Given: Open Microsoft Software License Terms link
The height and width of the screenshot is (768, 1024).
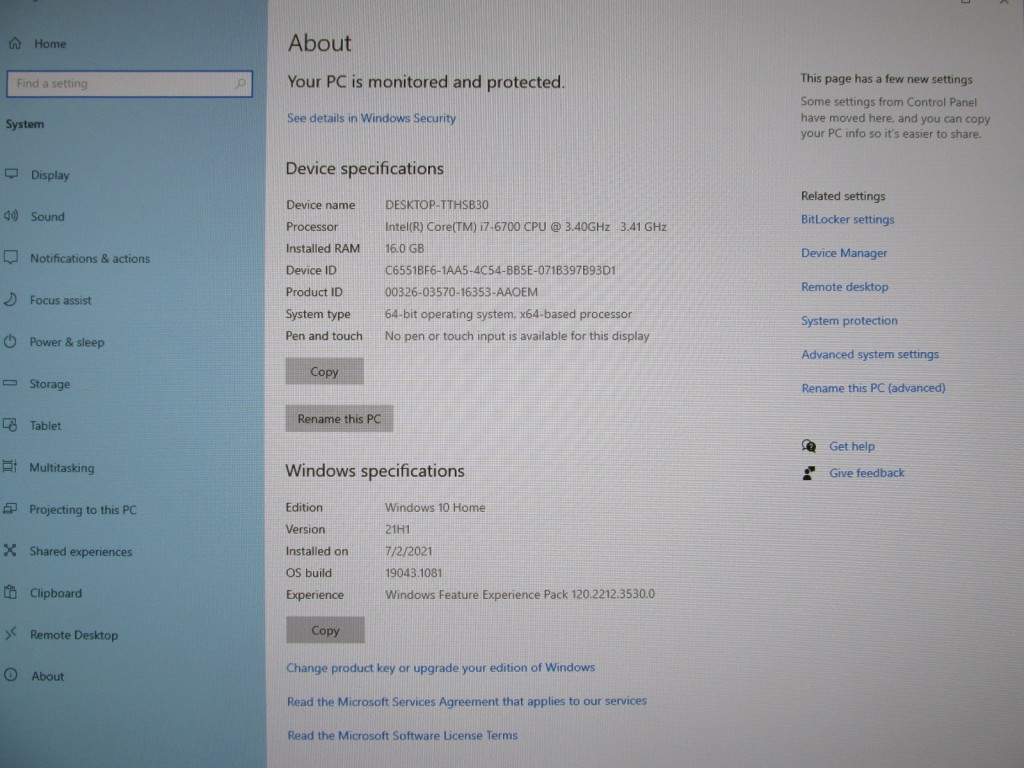Looking at the screenshot, I should click(402, 735).
